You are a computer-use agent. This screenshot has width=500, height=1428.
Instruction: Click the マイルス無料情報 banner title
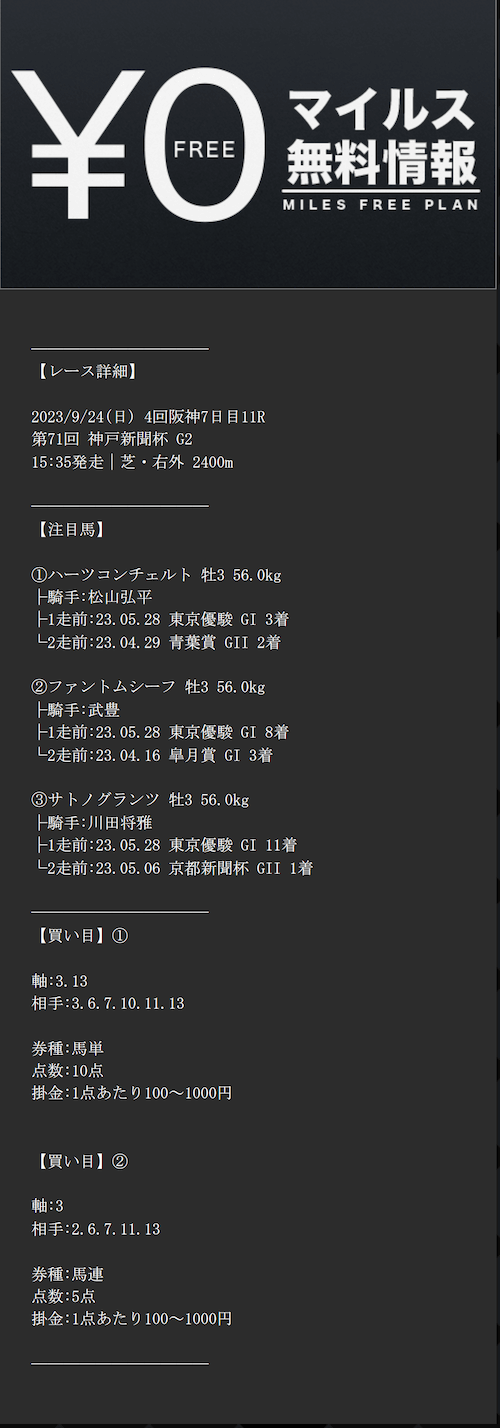click(x=379, y=136)
